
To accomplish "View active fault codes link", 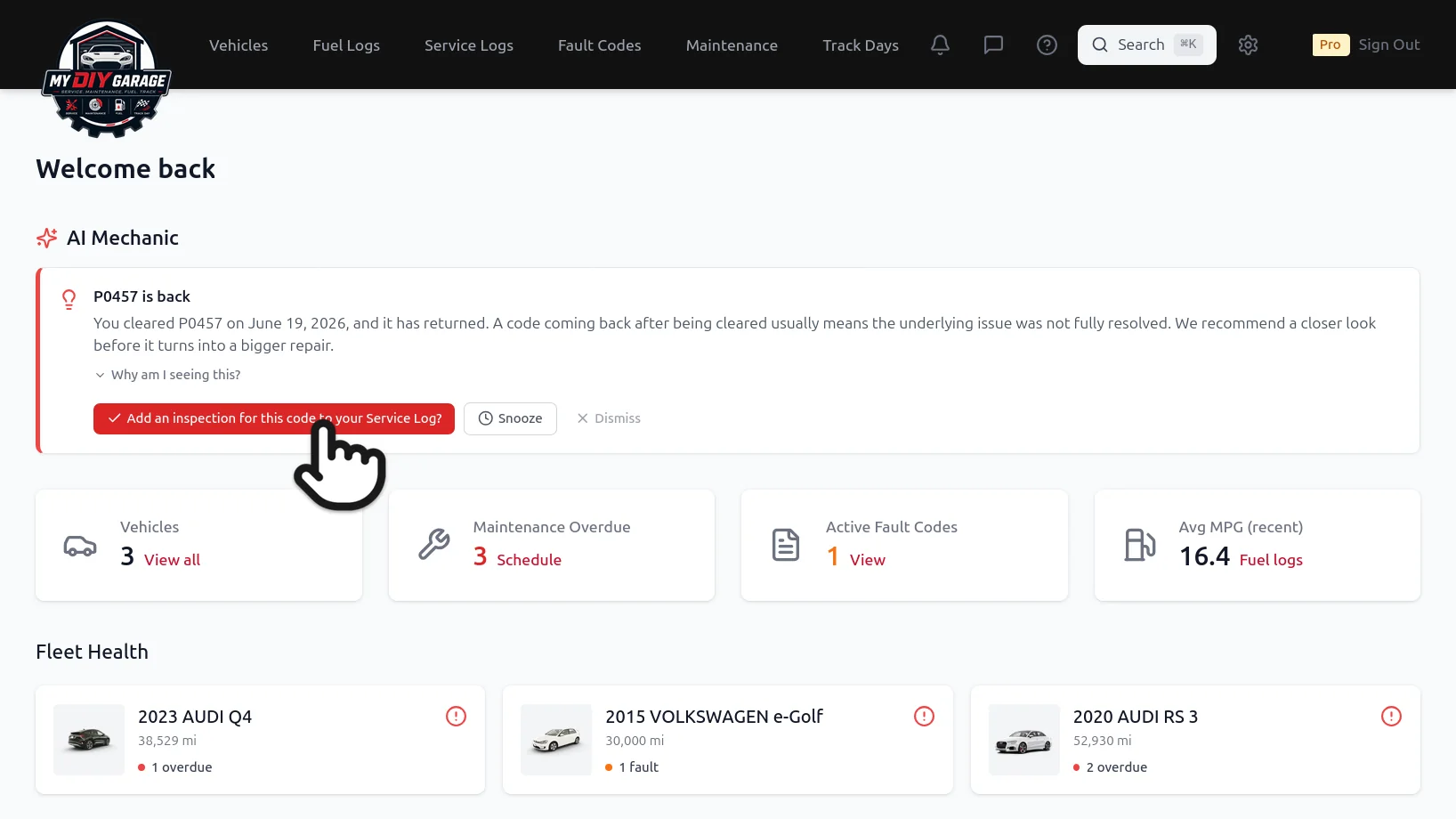I will [x=868, y=560].
